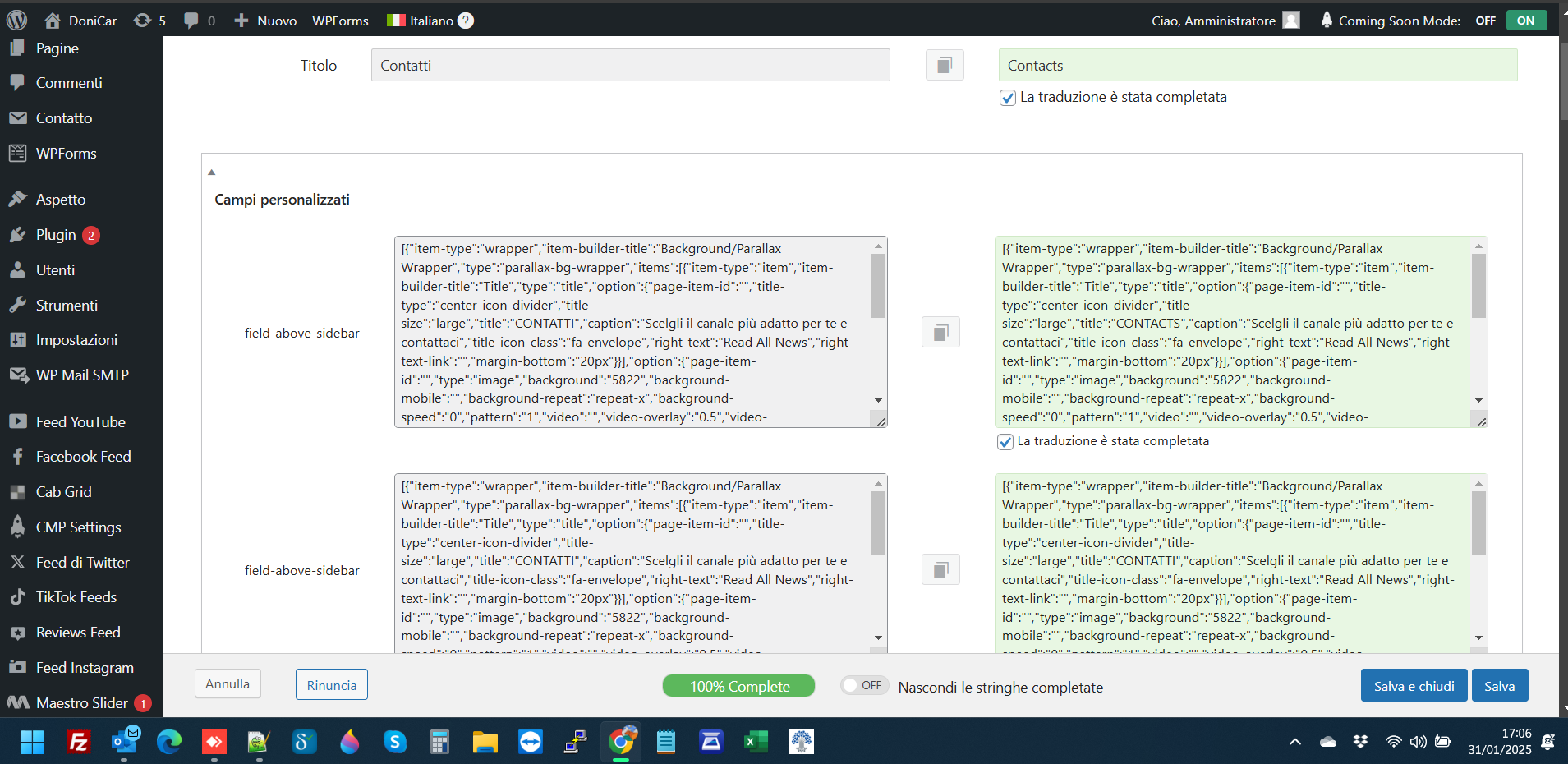
Task: Click the Italiano language help question icon
Action: coord(466,21)
